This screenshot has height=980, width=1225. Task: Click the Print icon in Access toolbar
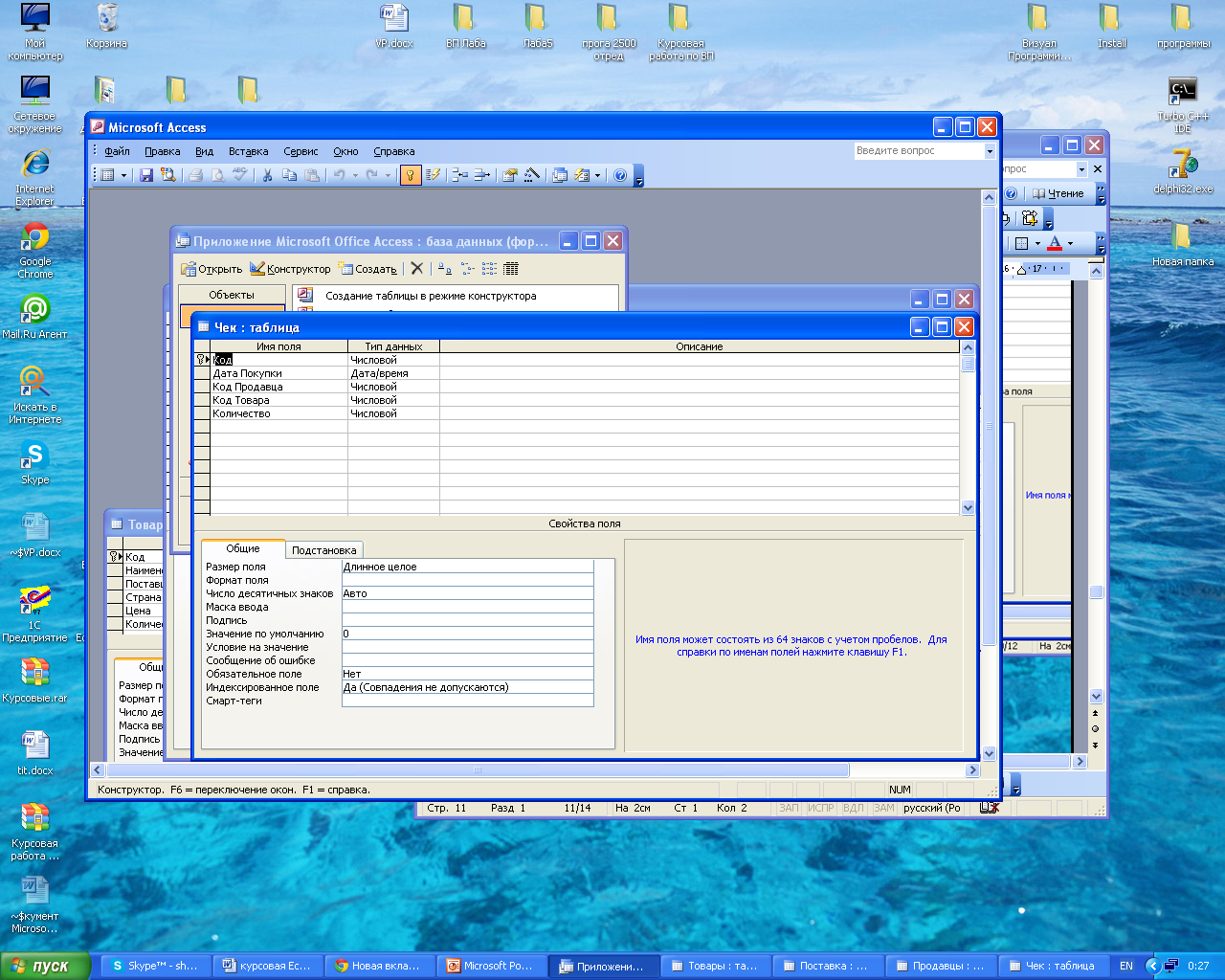click(x=195, y=175)
